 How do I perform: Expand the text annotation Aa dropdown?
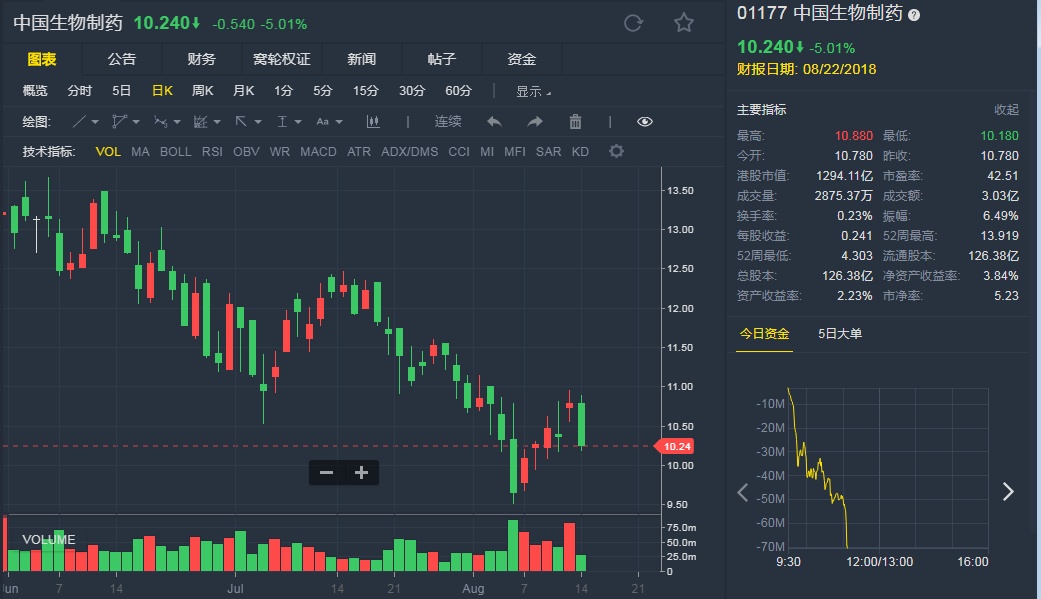coord(327,122)
